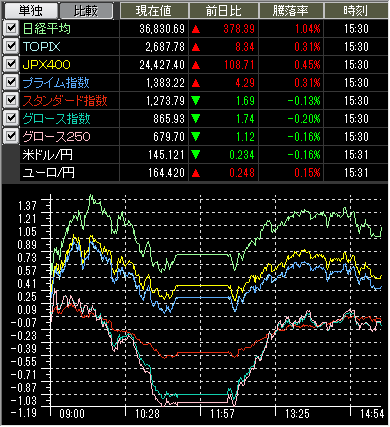Click the 0.15% change rate
The image size is (390, 427).
coord(307,173)
